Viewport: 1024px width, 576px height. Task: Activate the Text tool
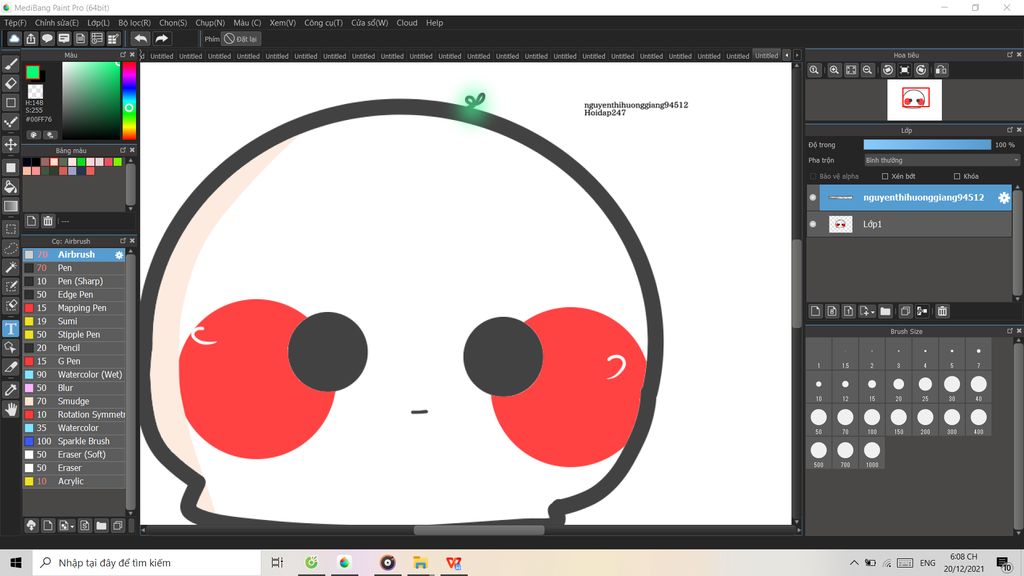tap(10, 328)
